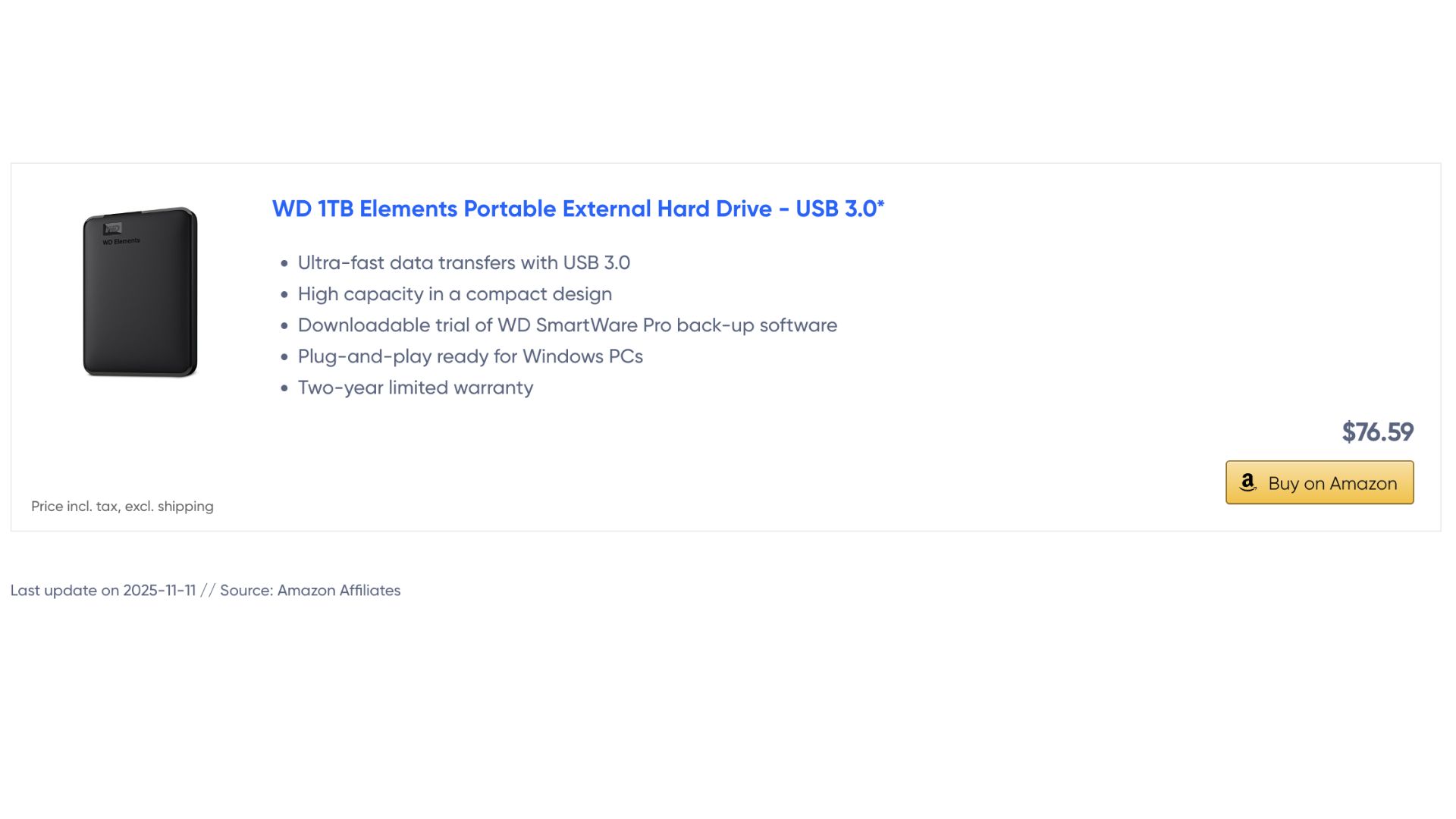This screenshot has width=1456, height=819.
Task: Click the Source: Amazon Affiliates text
Action: coord(310,591)
